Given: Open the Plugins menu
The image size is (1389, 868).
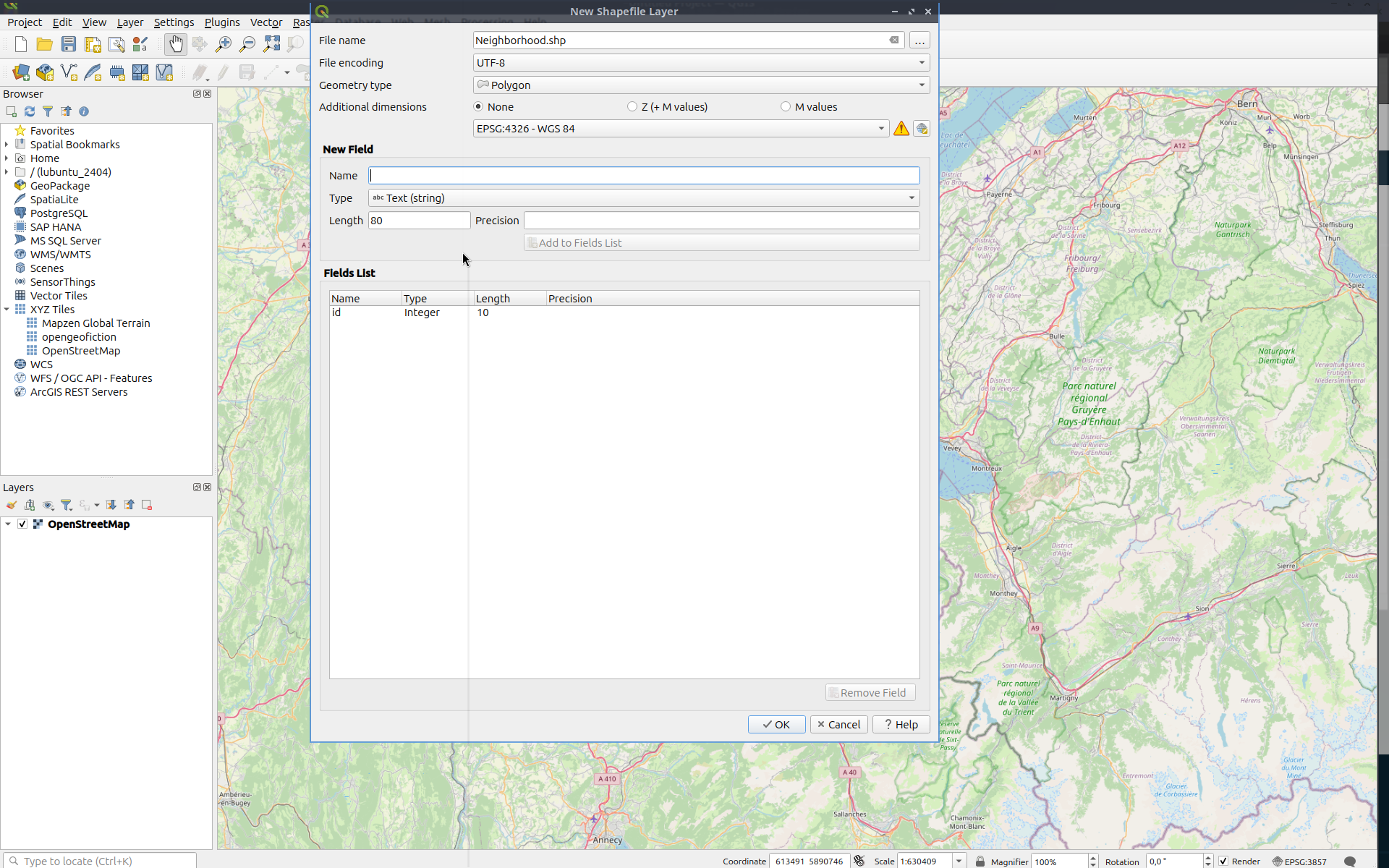Looking at the screenshot, I should point(221,22).
